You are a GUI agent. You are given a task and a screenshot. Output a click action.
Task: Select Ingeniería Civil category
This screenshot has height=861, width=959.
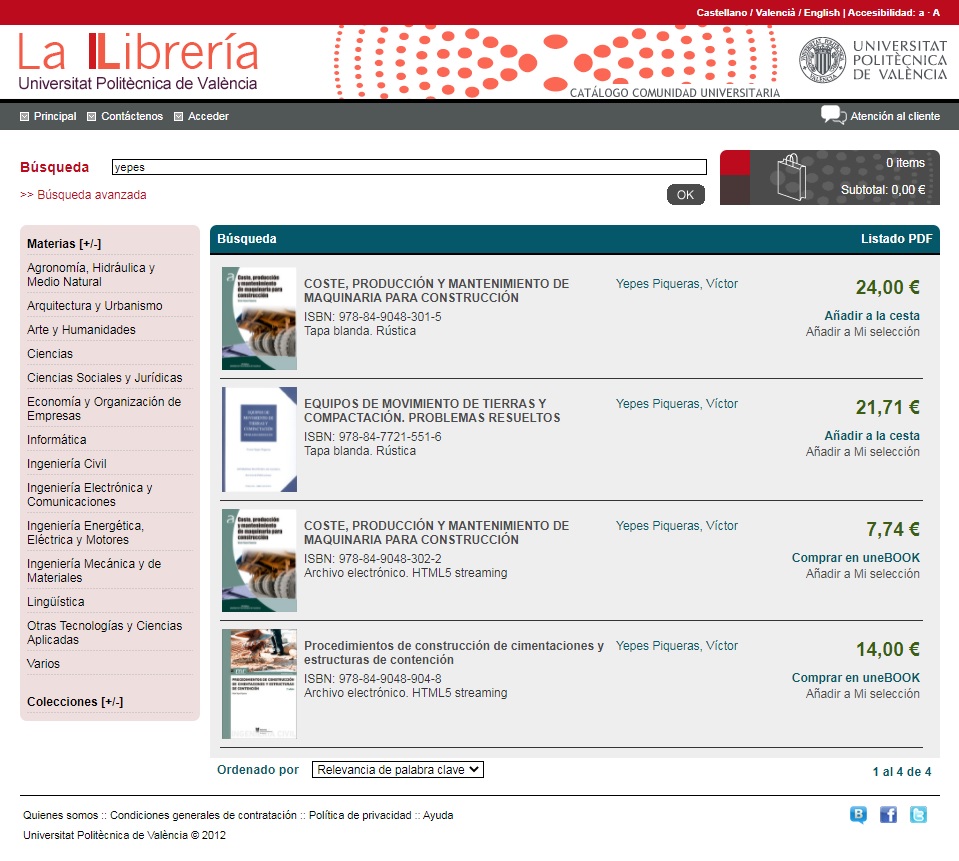click(x=67, y=464)
